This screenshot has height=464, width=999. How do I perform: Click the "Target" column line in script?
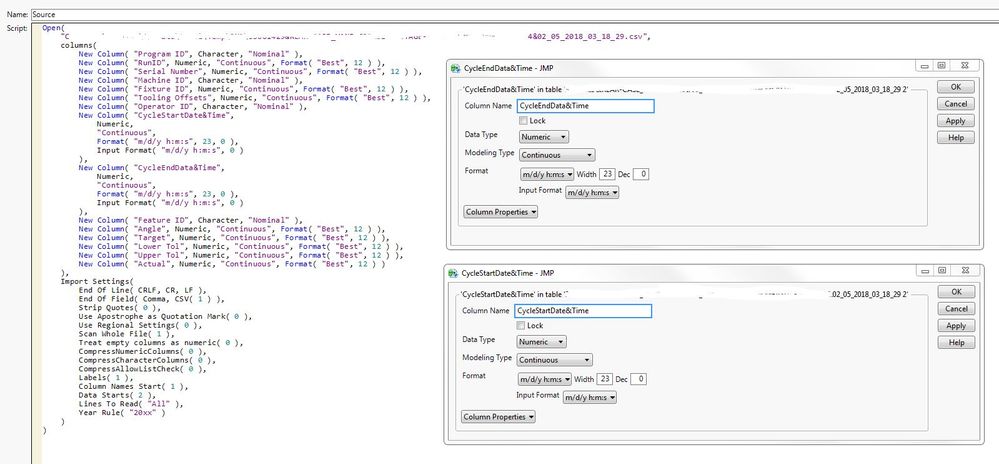pyautogui.click(x=234, y=238)
